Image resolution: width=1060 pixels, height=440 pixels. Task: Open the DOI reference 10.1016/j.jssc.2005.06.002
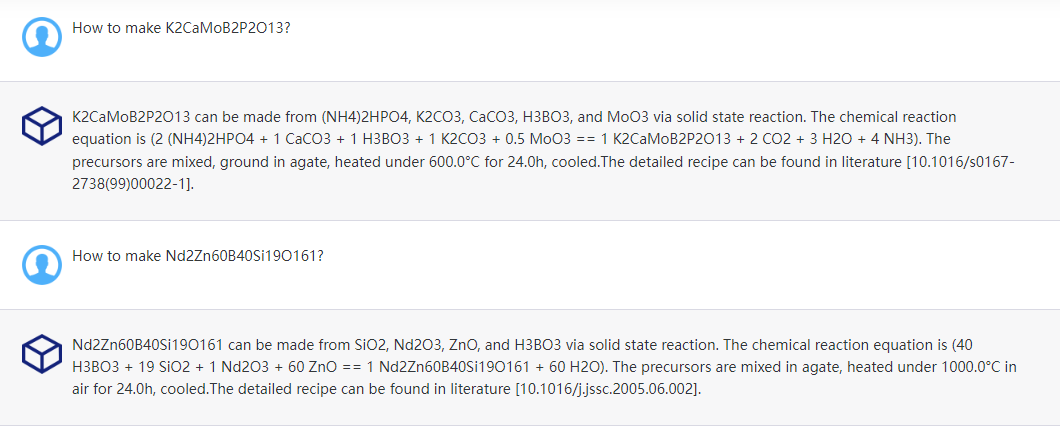point(606,389)
